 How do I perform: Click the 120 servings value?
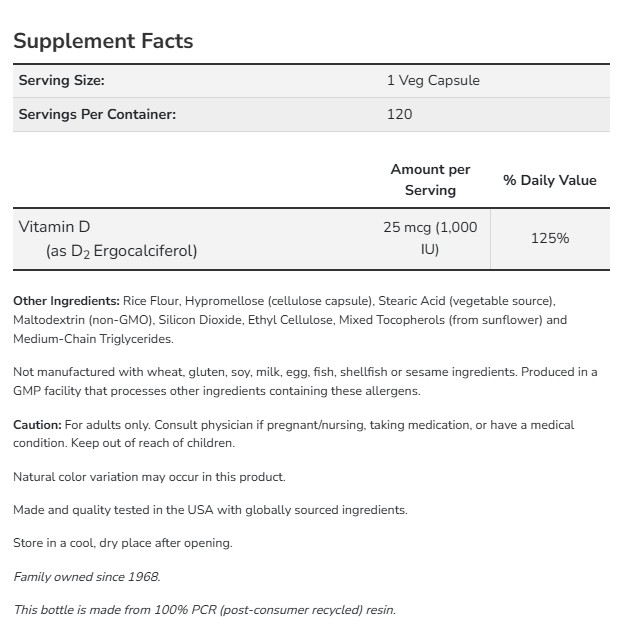[399, 114]
